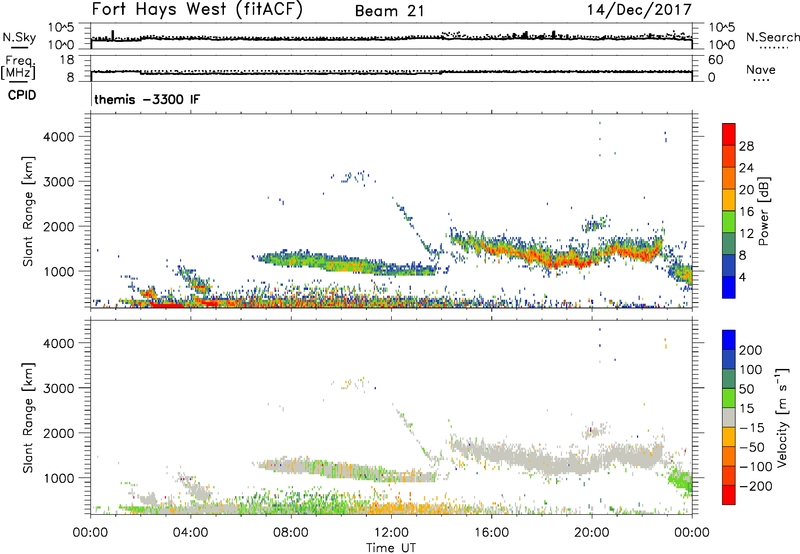
Task: Click "Slant Range [km]" label of velocity panel
Action: [28, 418]
